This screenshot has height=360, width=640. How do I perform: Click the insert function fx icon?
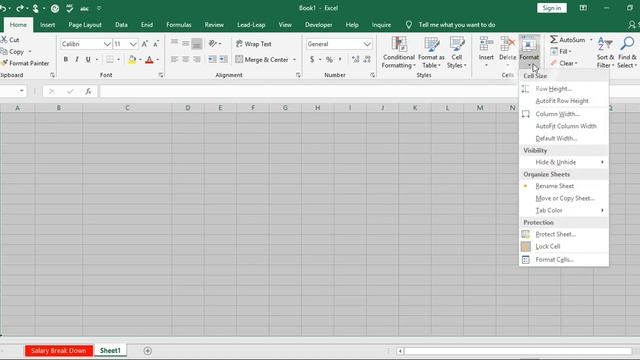pyautogui.click(x=88, y=91)
